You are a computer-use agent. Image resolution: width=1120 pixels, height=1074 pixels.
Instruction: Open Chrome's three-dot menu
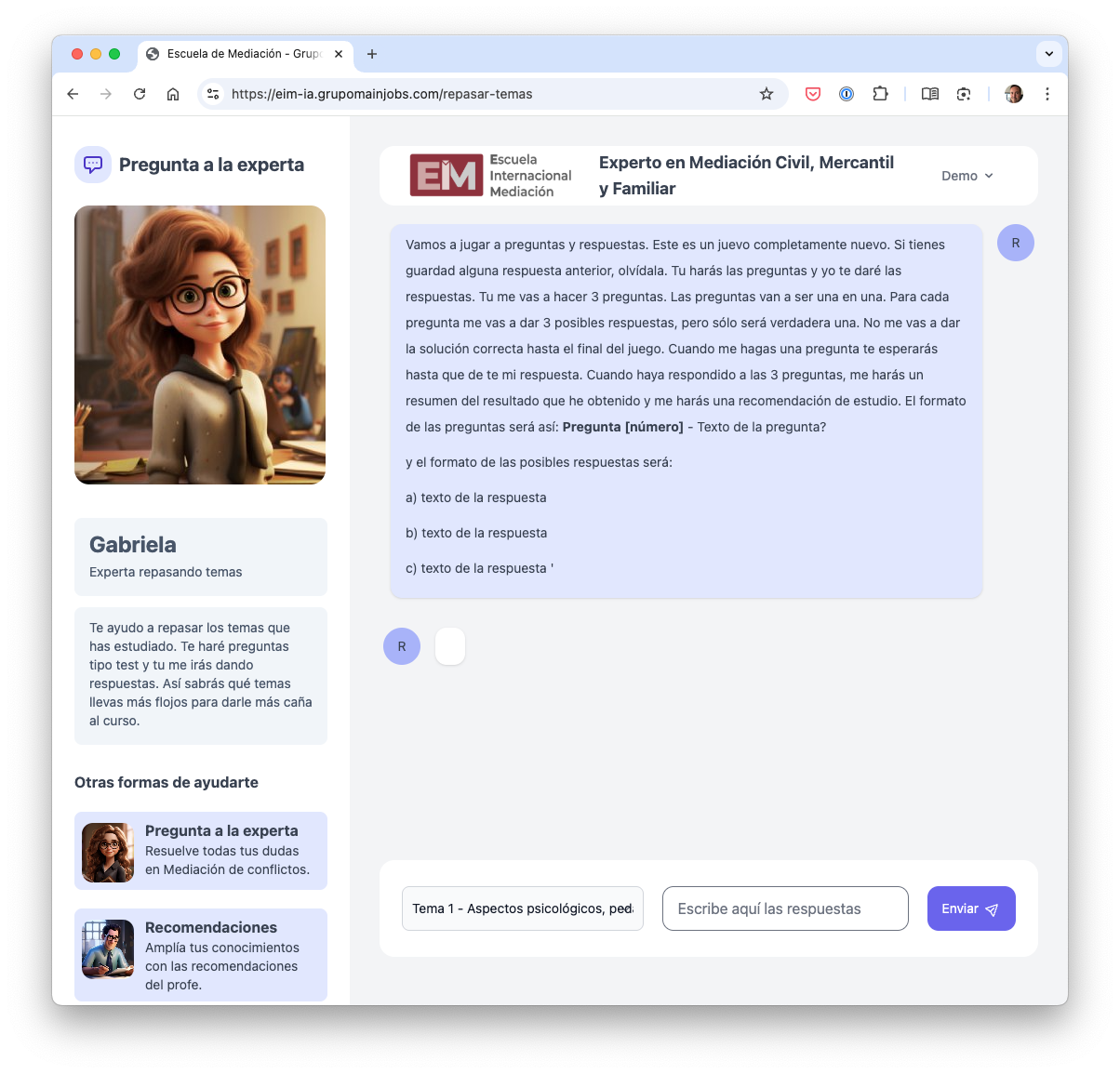(1047, 94)
